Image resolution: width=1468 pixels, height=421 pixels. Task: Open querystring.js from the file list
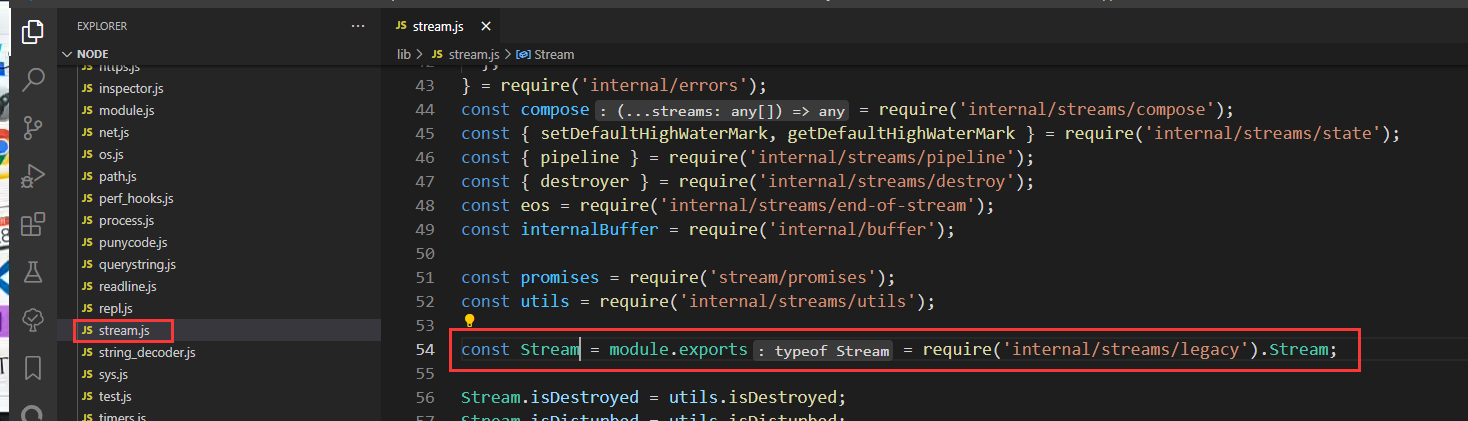click(x=137, y=265)
